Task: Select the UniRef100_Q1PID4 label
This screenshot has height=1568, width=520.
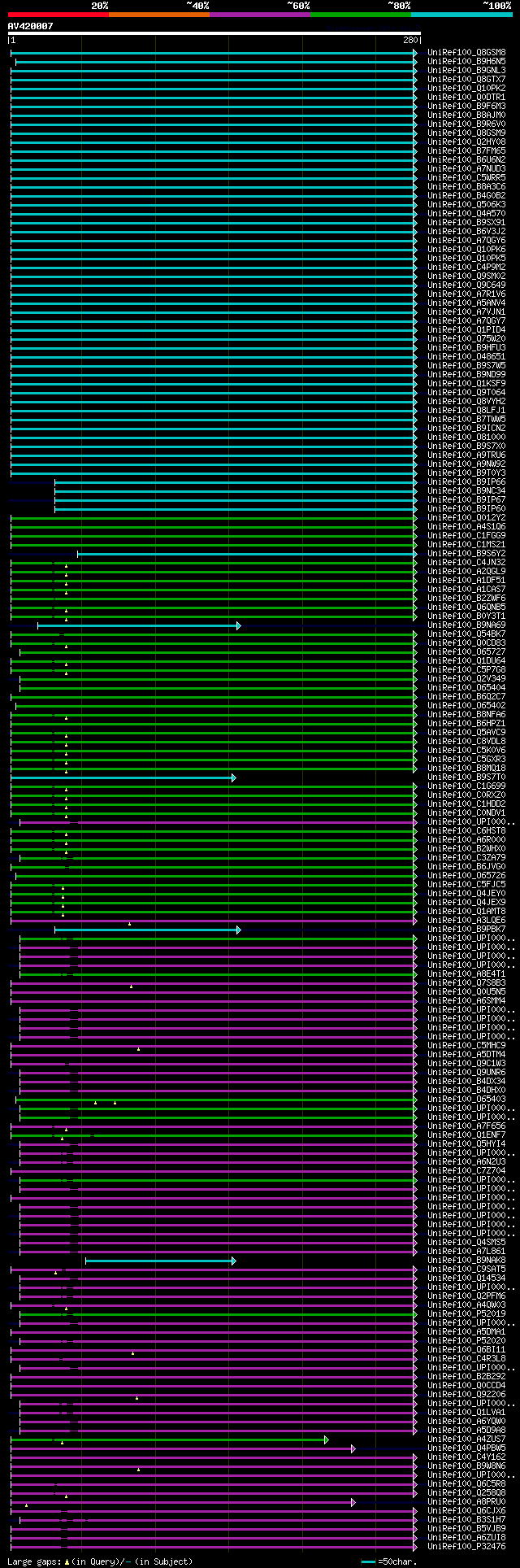Action: 466,329
